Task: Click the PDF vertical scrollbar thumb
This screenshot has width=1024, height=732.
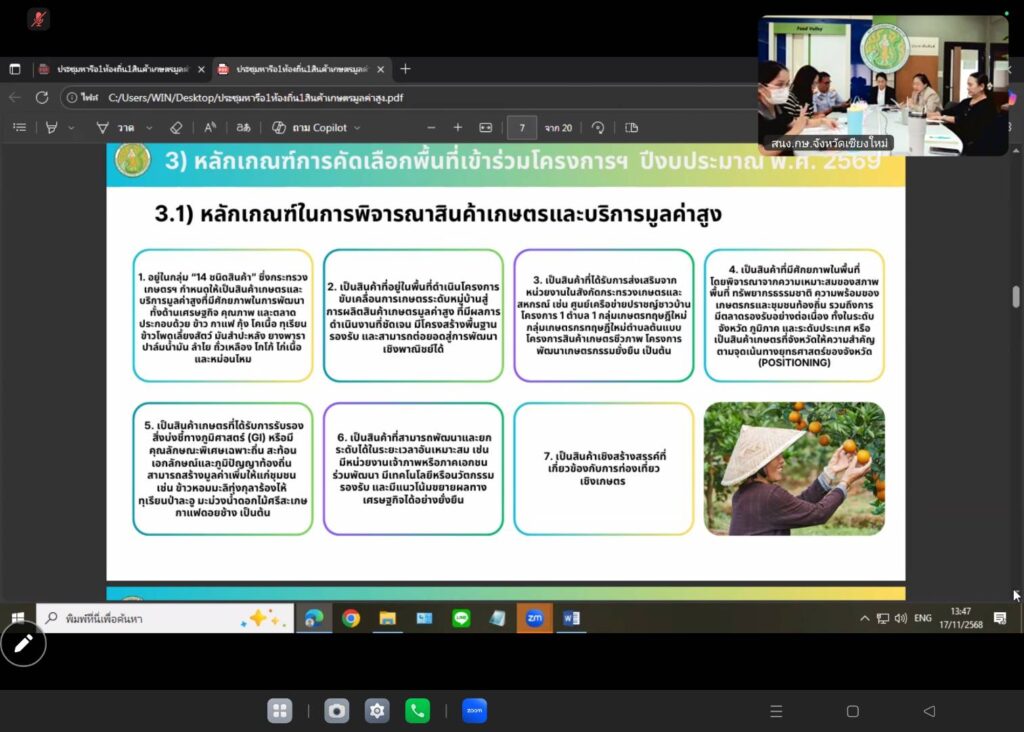Action: pos(1016,296)
